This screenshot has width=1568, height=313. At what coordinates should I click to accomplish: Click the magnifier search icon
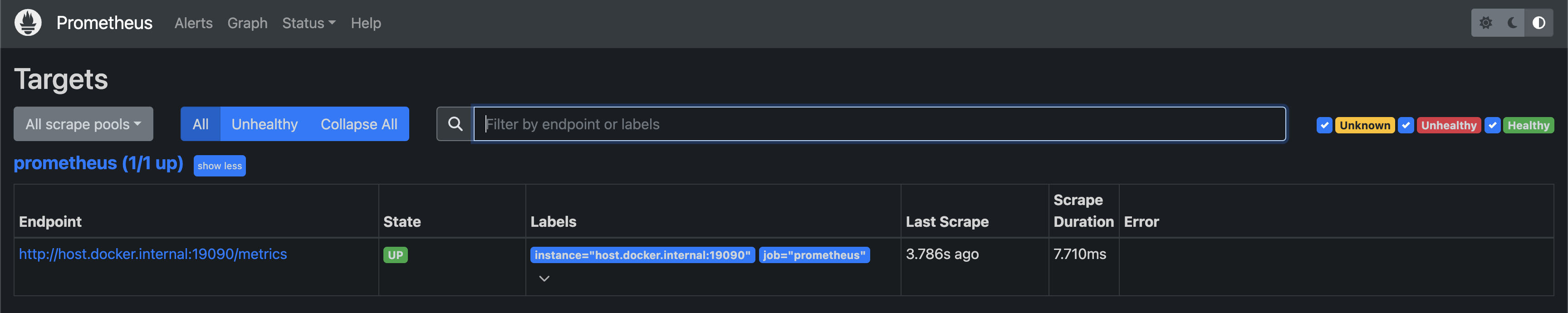coord(456,124)
